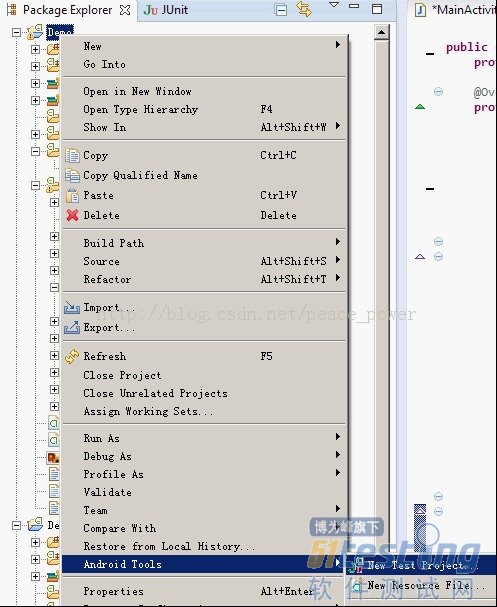Viewport: 497px width, 607px height.
Task: Close the Package Explorer tab
Action: tap(125, 10)
